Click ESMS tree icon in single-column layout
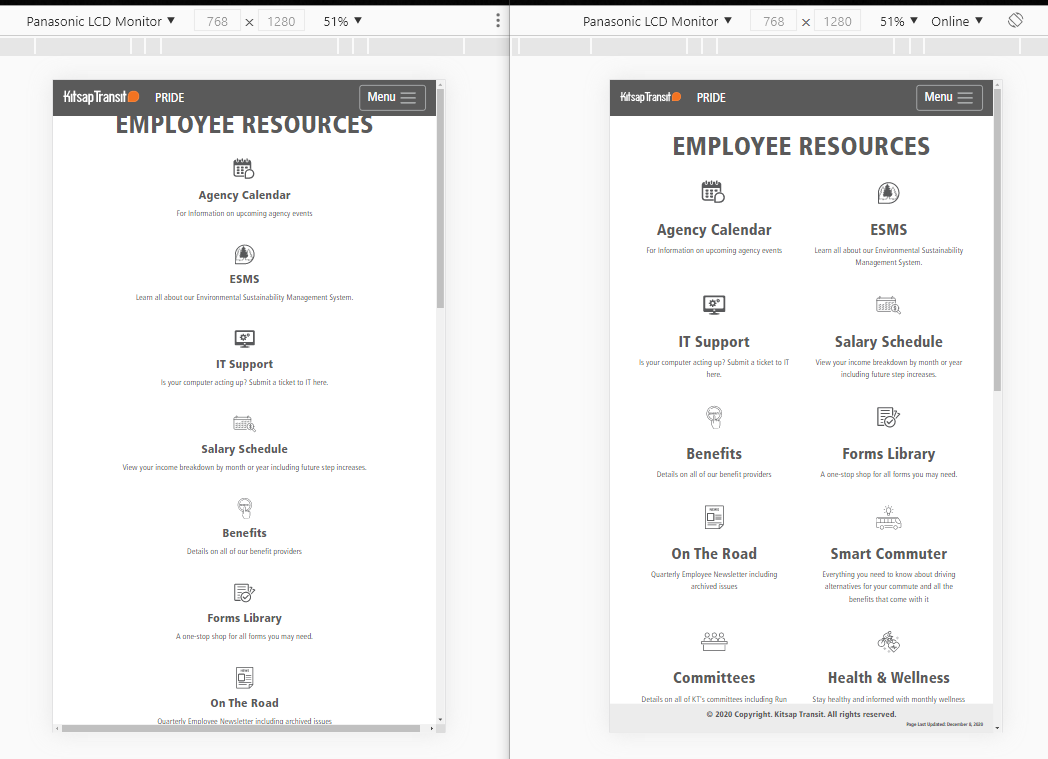The image size is (1048, 759). [x=244, y=254]
